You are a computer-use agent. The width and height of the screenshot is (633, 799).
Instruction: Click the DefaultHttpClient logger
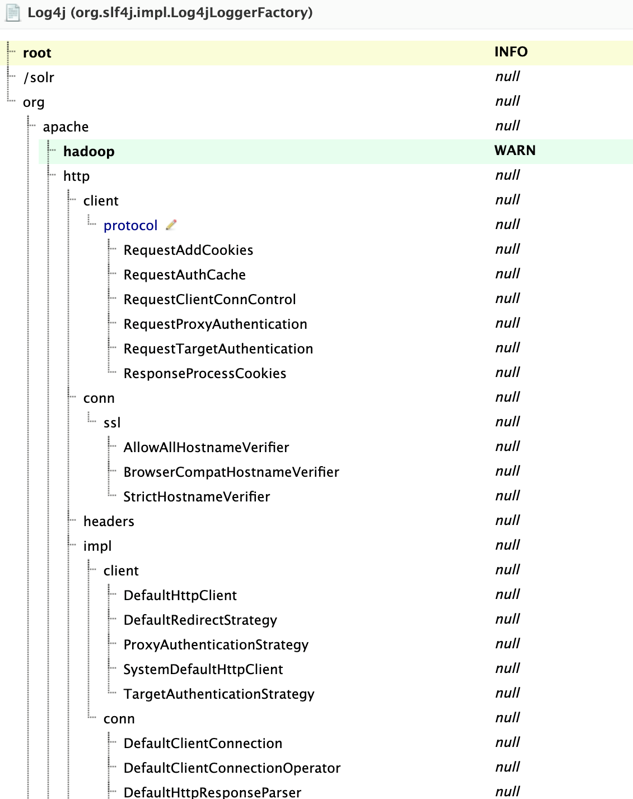tap(180, 595)
